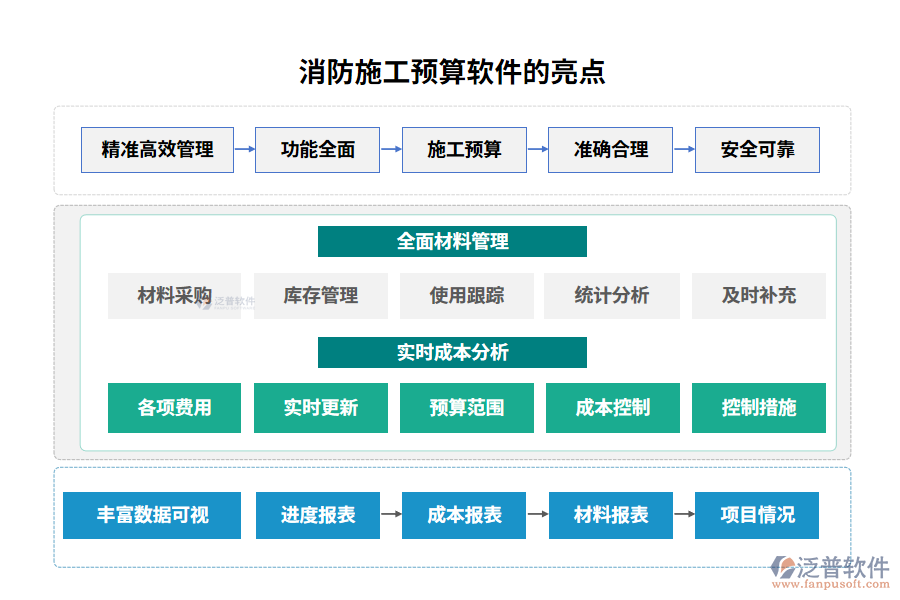Screen dimensions: 900x600
Task: Click the 预算范围 green button
Action: pyautogui.click(x=466, y=408)
